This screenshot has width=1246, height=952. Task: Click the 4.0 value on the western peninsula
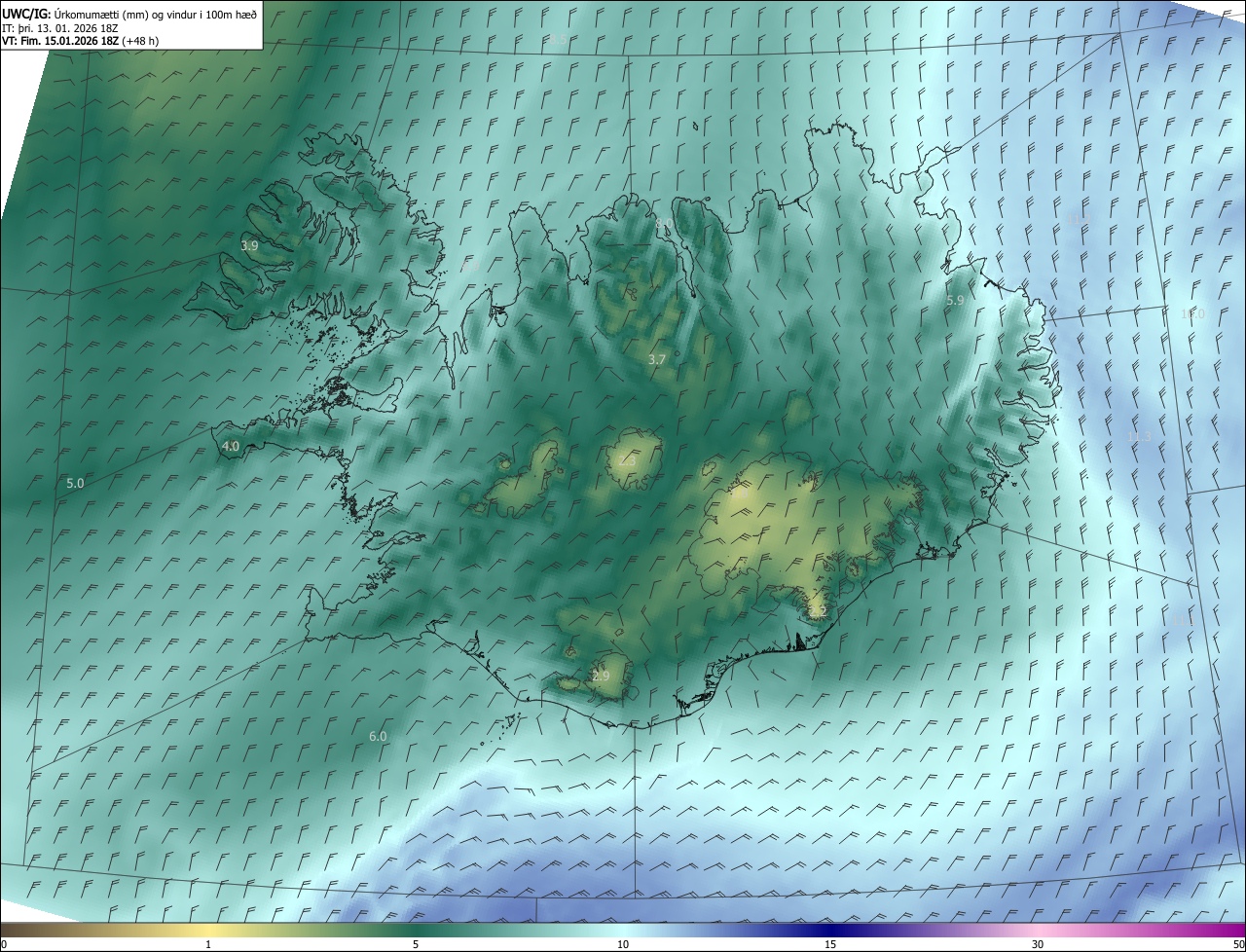[x=231, y=446]
